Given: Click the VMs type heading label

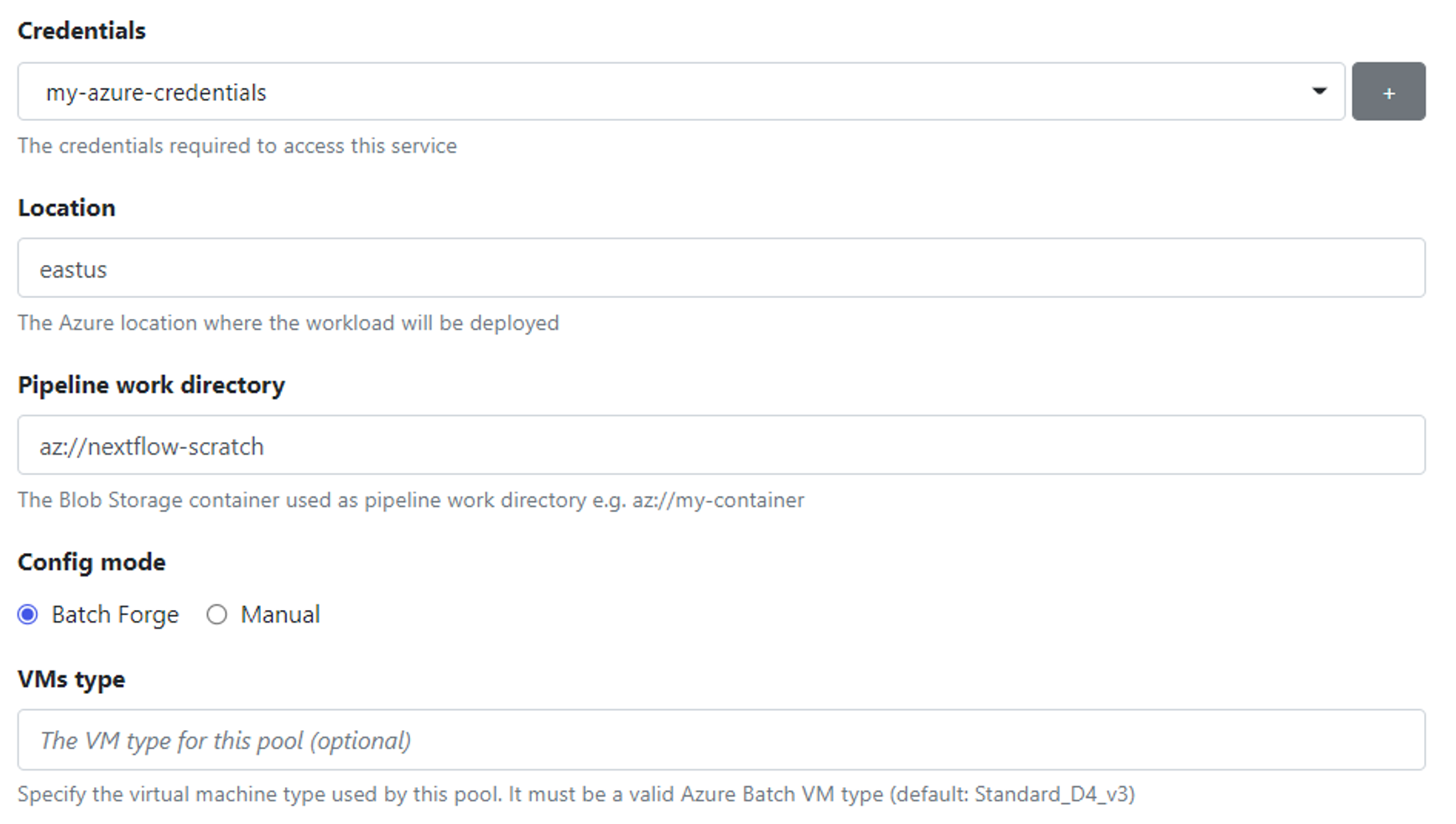Looking at the screenshot, I should (x=71, y=680).
